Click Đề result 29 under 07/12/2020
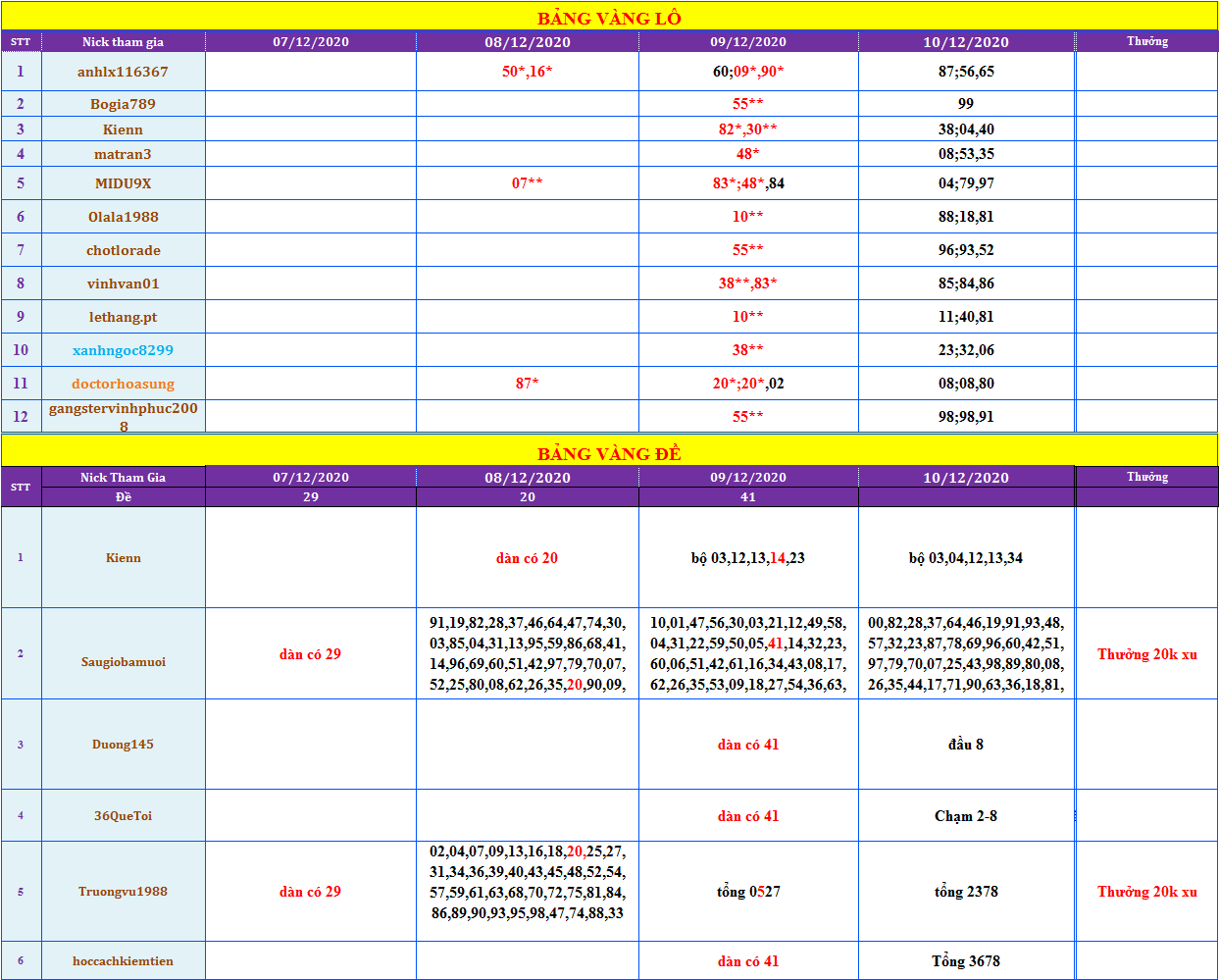Image resolution: width=1219 pixels, height=980 pixels. [311, 497]
